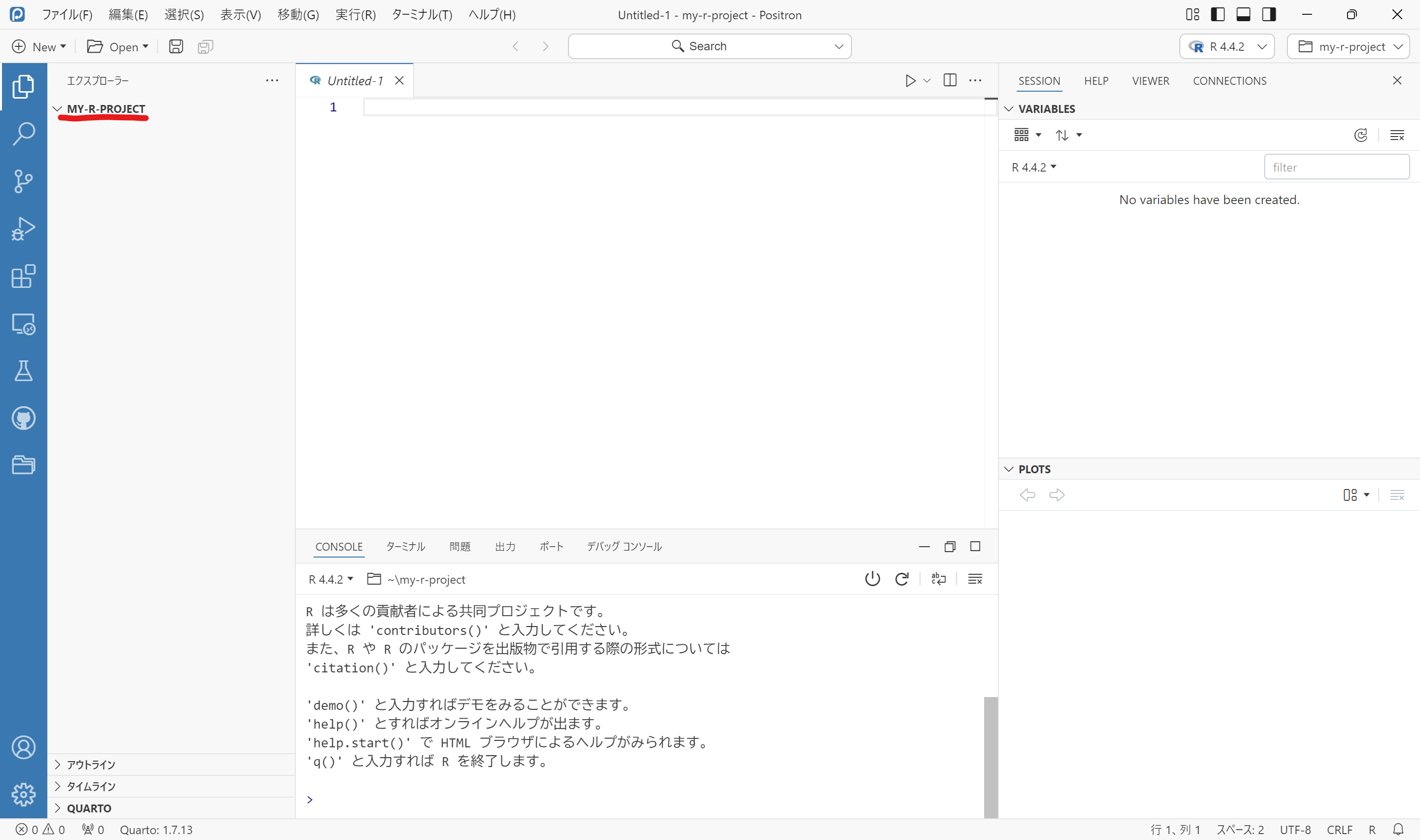Click the console power (shutdown) icon
The image size is (1420, 840).
[x=872, y=579]
